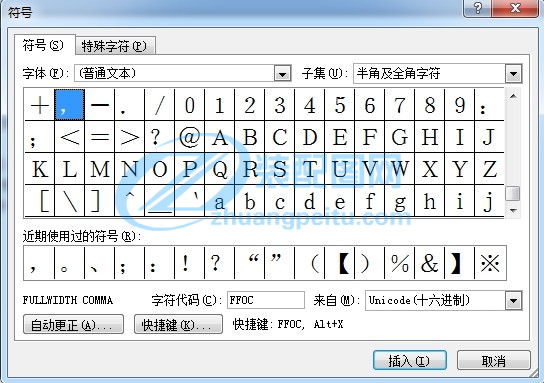Open the 来自 Unicode source dropdown
The image size is (544, 383).
pos(513,300)
